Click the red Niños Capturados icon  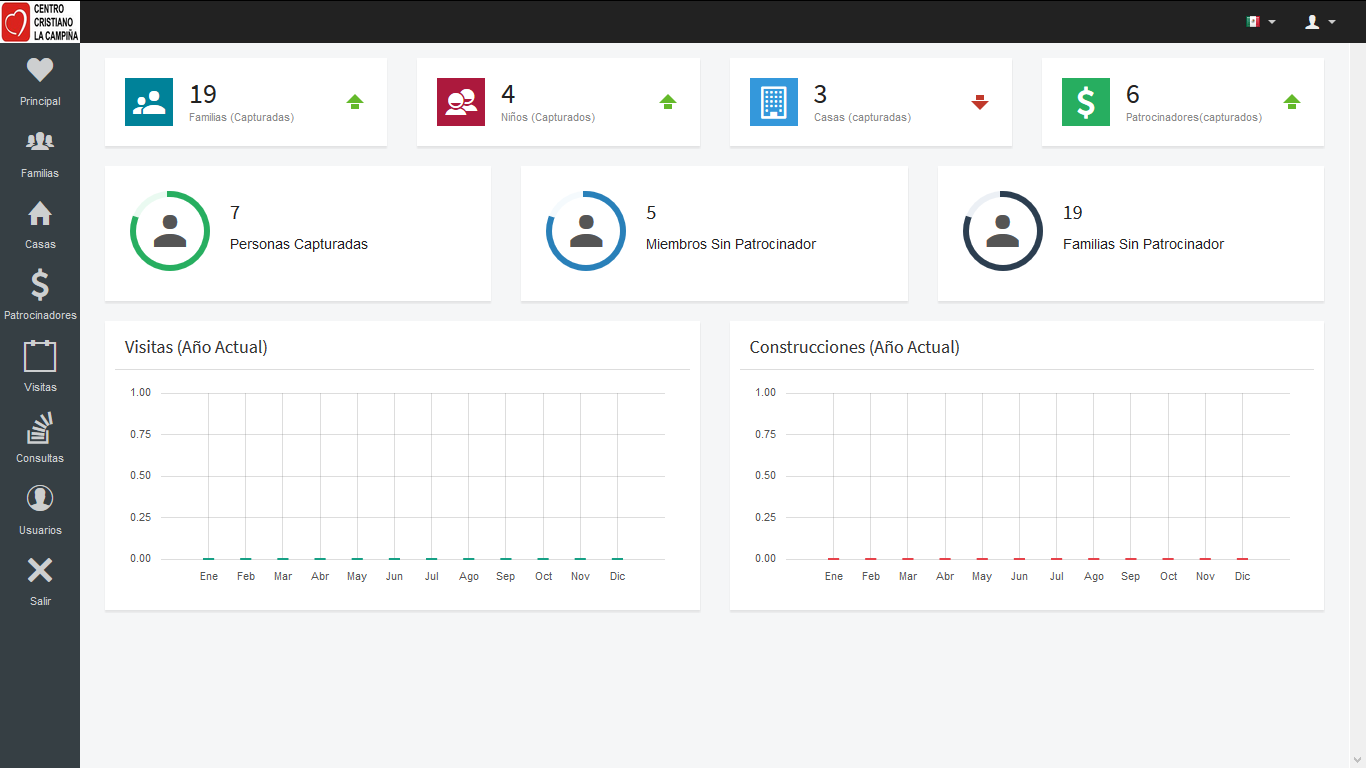pyautogui.click(x=461, y=102)
